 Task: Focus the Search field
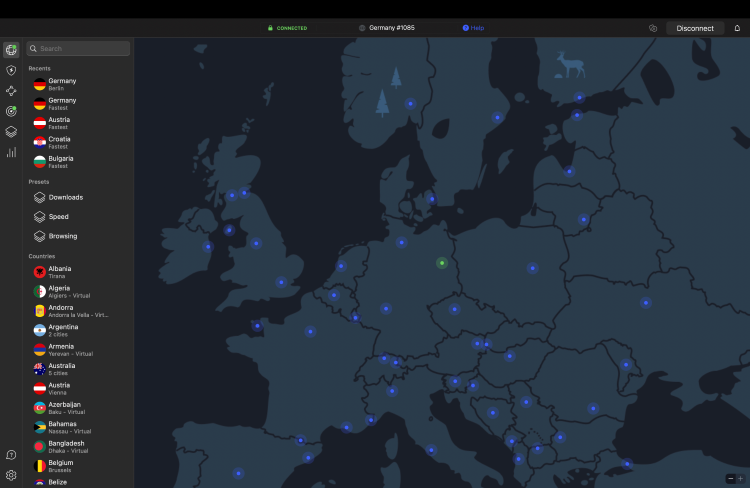(78, 48)
